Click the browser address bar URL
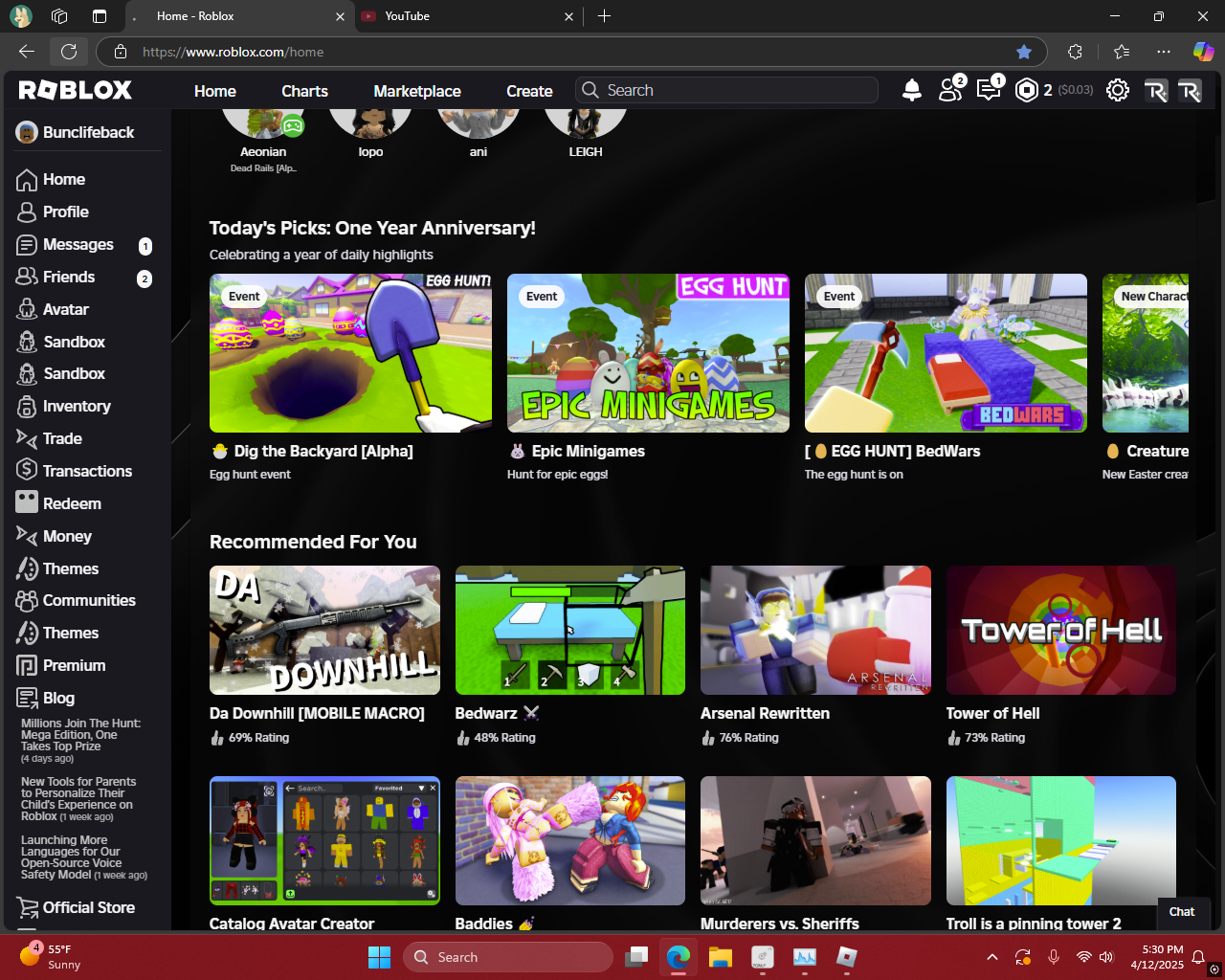The image size is (1225, 980). (234, 52)
